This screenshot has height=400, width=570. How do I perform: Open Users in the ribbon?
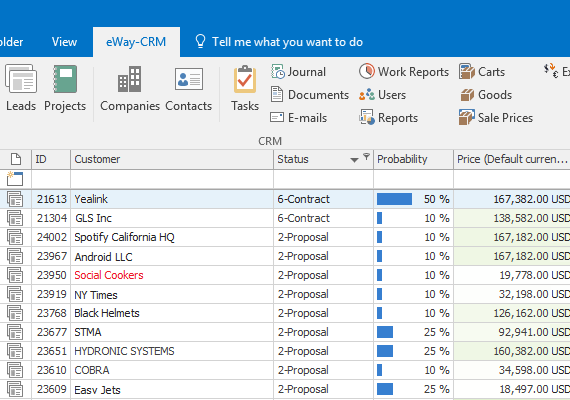click(382, 95)
